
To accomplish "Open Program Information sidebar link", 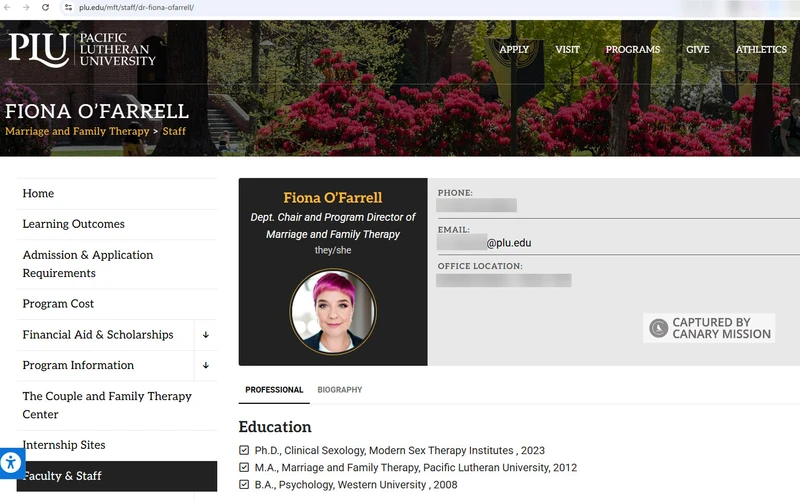I will pos(78,365).
